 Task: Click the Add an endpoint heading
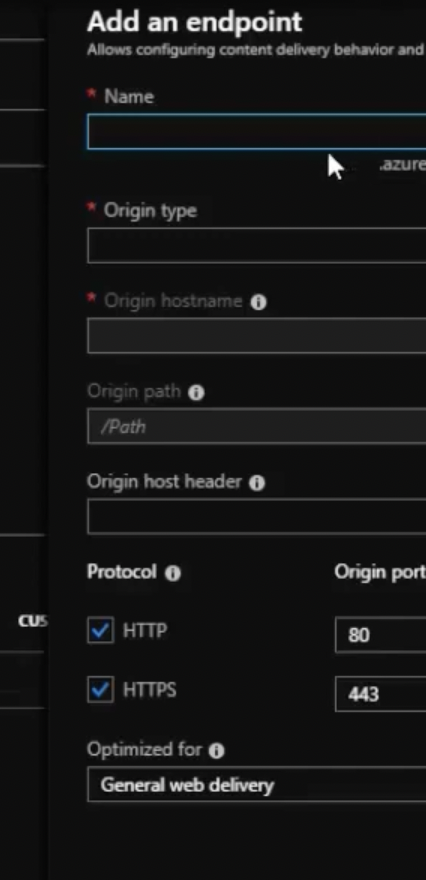point(195,22)
